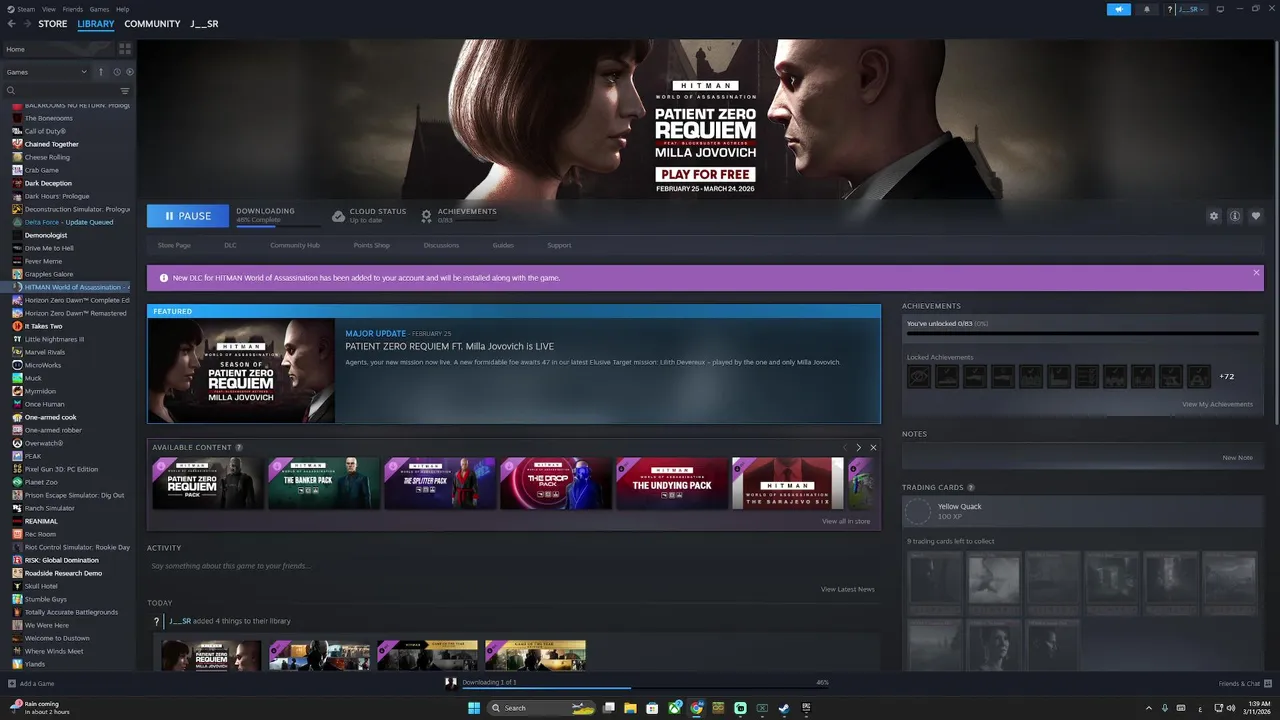Open Discussions for HITMAN

tap(441, 245)
